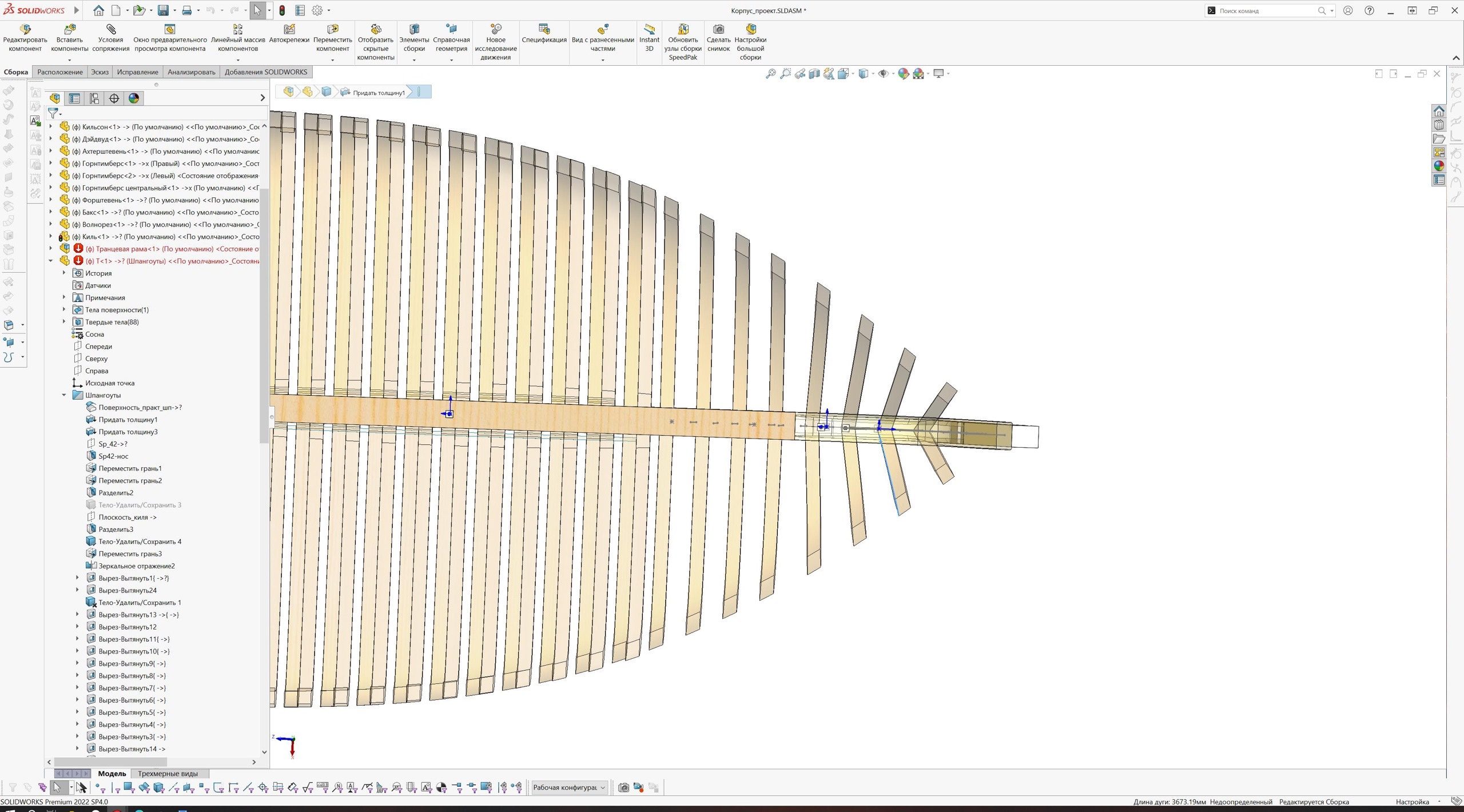1464x812 pixels.
Task: Collapse the Шпангоуты folder
Action: tap(64, 395)
